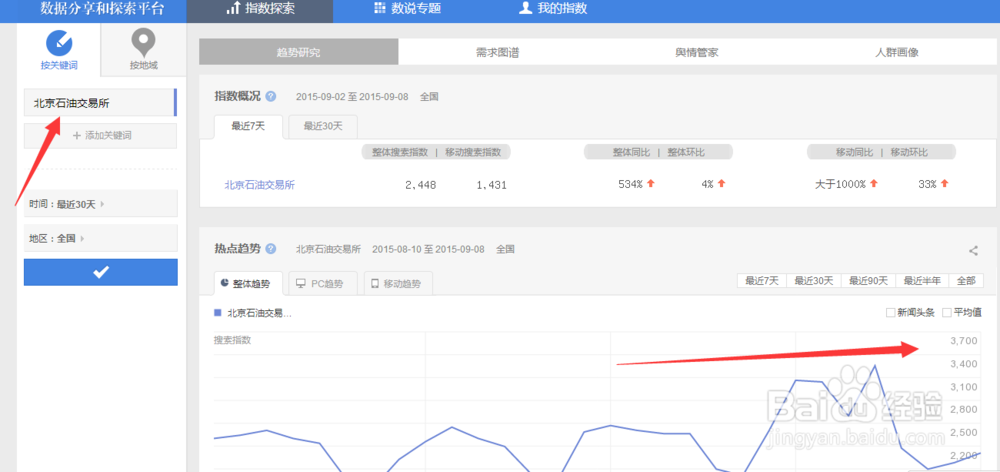Switch to the 整体趋势 tab
1000x472 pixels.
[248, 283]
